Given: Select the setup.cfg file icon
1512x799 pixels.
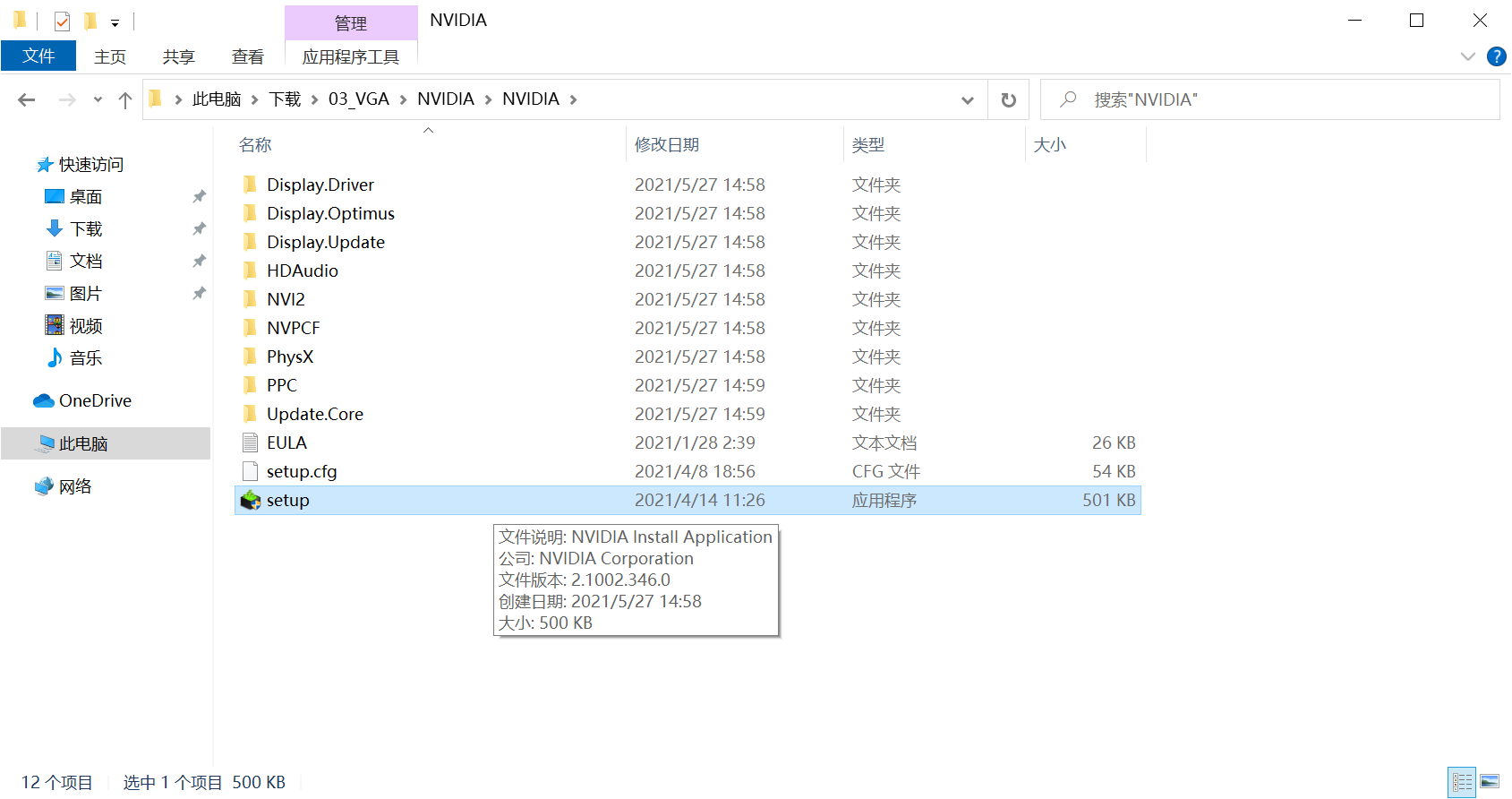Looking at the screenshot, I should [x=251, y=471].
